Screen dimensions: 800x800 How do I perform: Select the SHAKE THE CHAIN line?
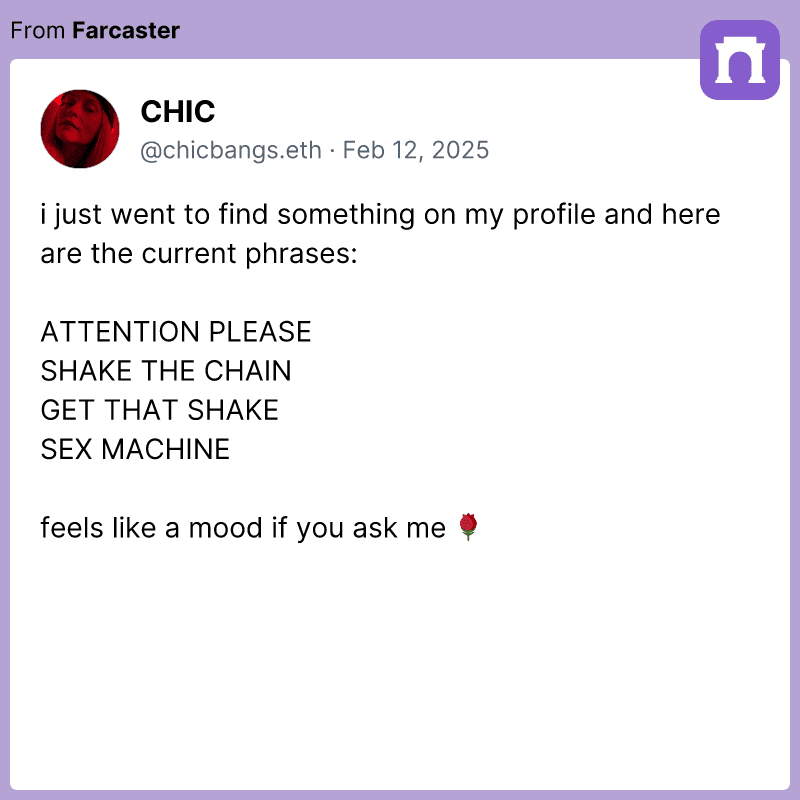(x=166, y=371)
